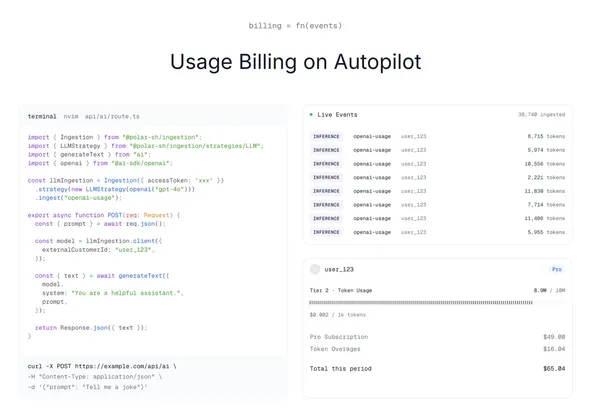Click the return Response.json line
This screenshot has width=600, height=420.
click(x=91, y=328)
